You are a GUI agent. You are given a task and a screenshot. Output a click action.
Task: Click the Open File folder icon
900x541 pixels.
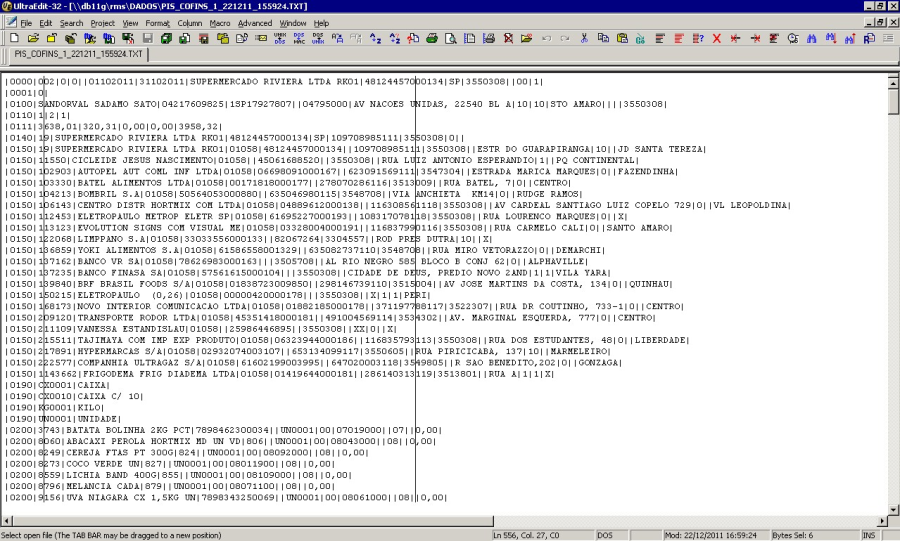coord(33,38)
